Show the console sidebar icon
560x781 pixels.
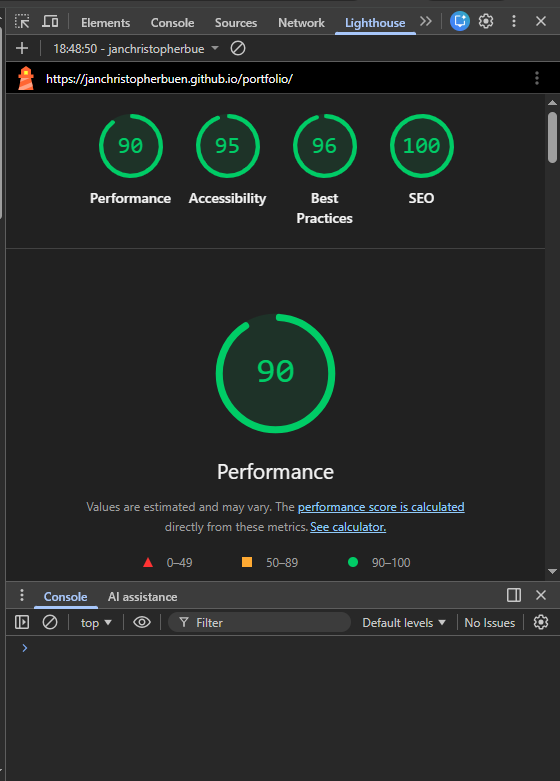[22, 622]
